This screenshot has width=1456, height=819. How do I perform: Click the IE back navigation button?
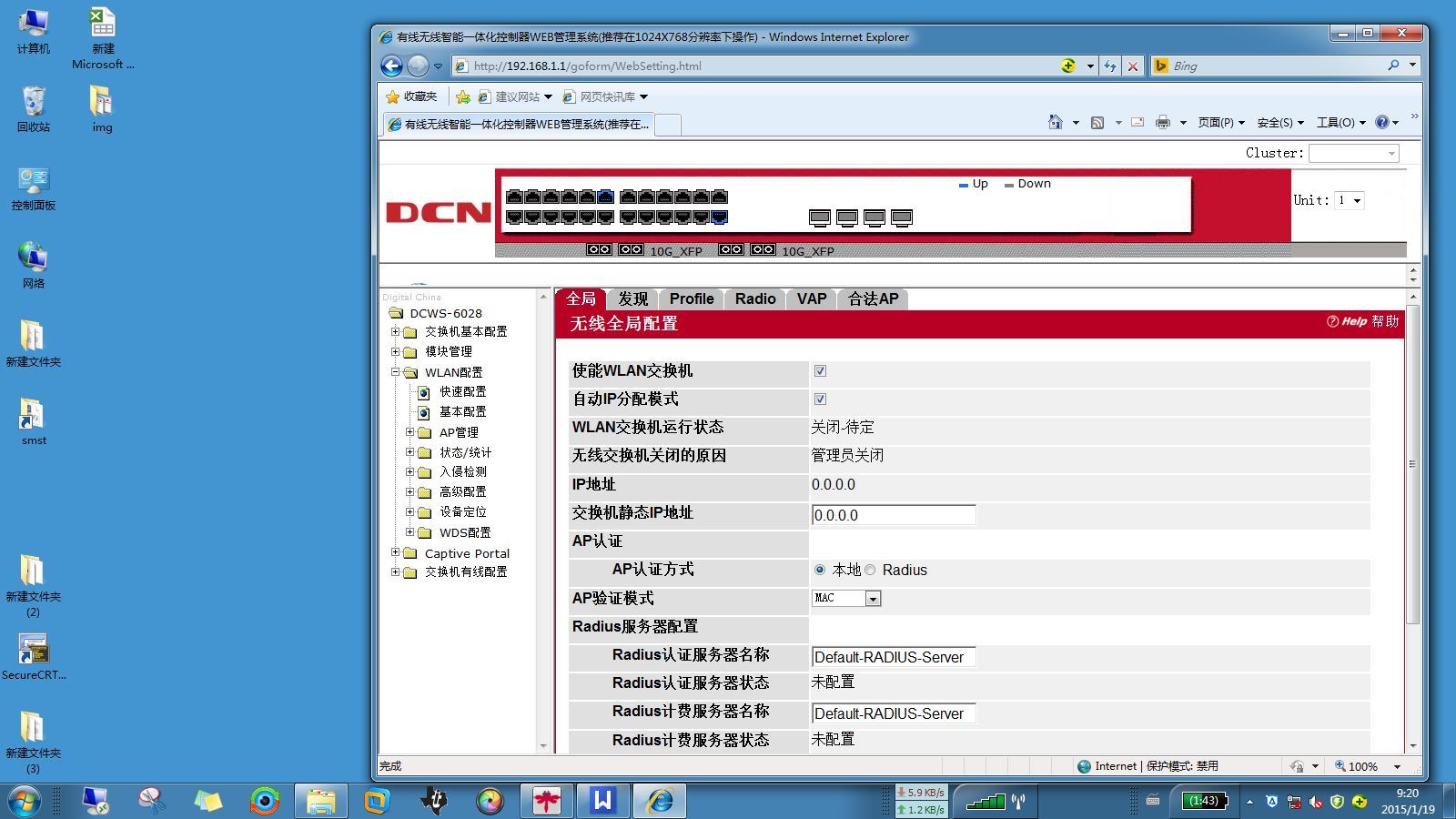pyautogui.click(x=391, y=66)
